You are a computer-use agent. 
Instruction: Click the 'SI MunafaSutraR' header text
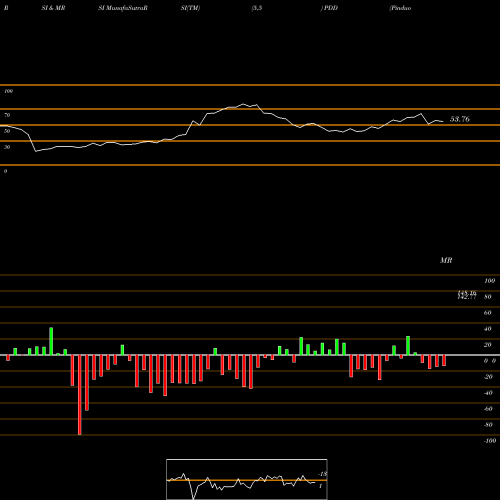[123, 8]
